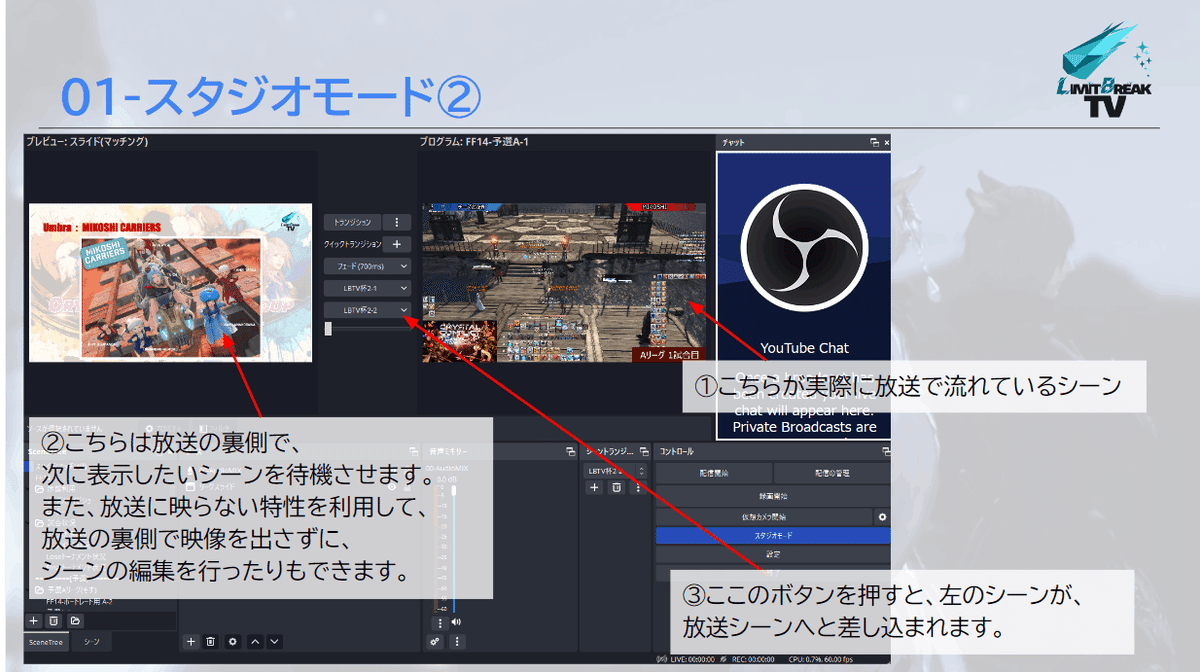Open source properties gear icon
This screenshot has height=672, width=1200.
tap(232, 641)
